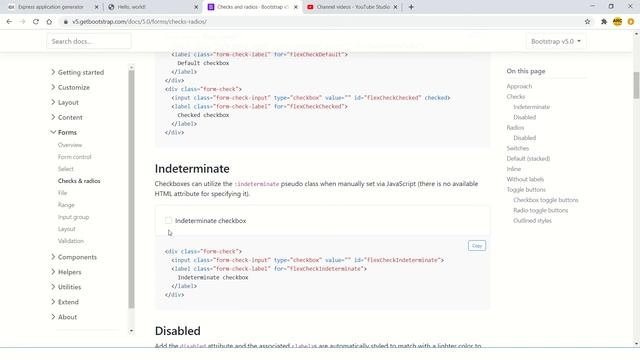Open Forms Overview page

pos(70,145)
